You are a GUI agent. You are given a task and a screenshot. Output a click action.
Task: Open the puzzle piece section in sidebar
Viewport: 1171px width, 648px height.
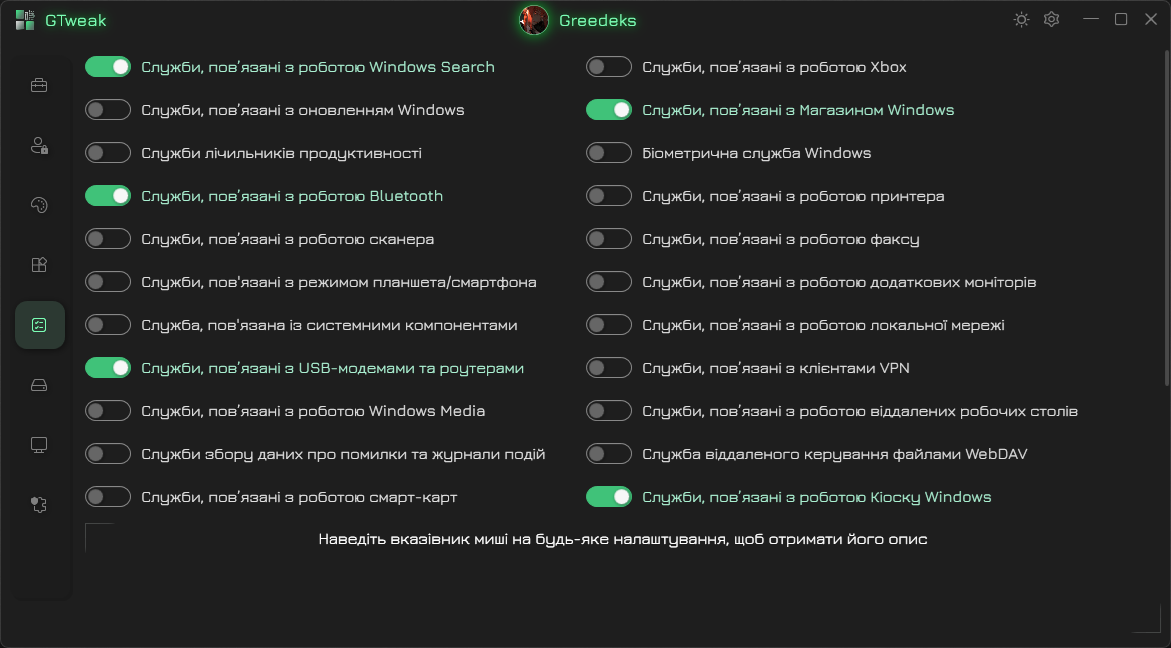pos(39,505)
